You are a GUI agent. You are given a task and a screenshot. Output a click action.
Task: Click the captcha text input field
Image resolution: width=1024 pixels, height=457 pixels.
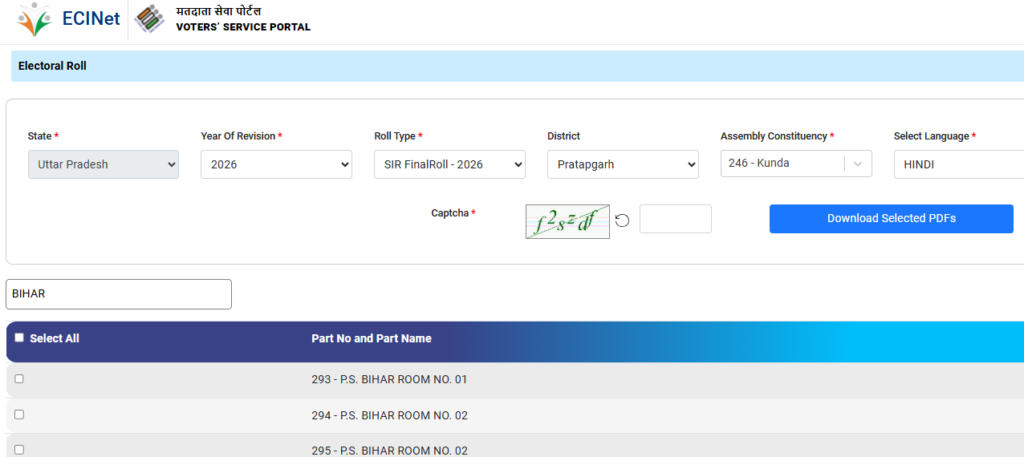coord(675,219)
